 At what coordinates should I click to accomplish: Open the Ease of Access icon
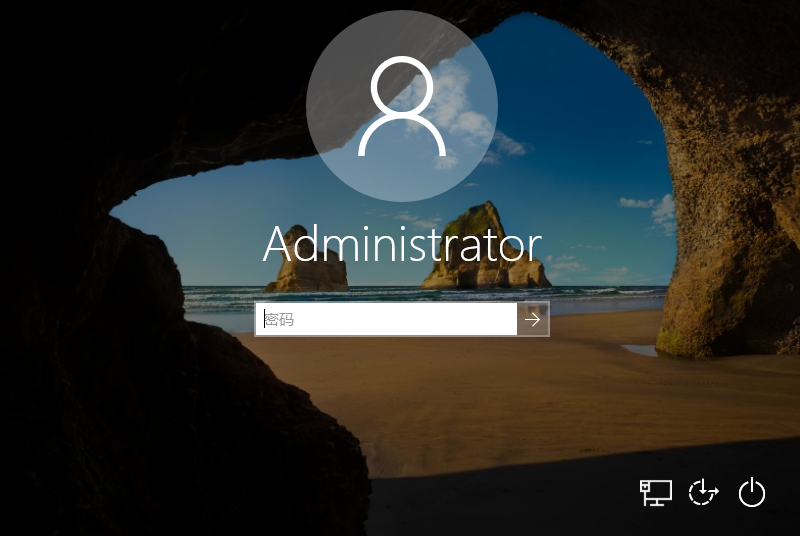click(x=704, y=493)
